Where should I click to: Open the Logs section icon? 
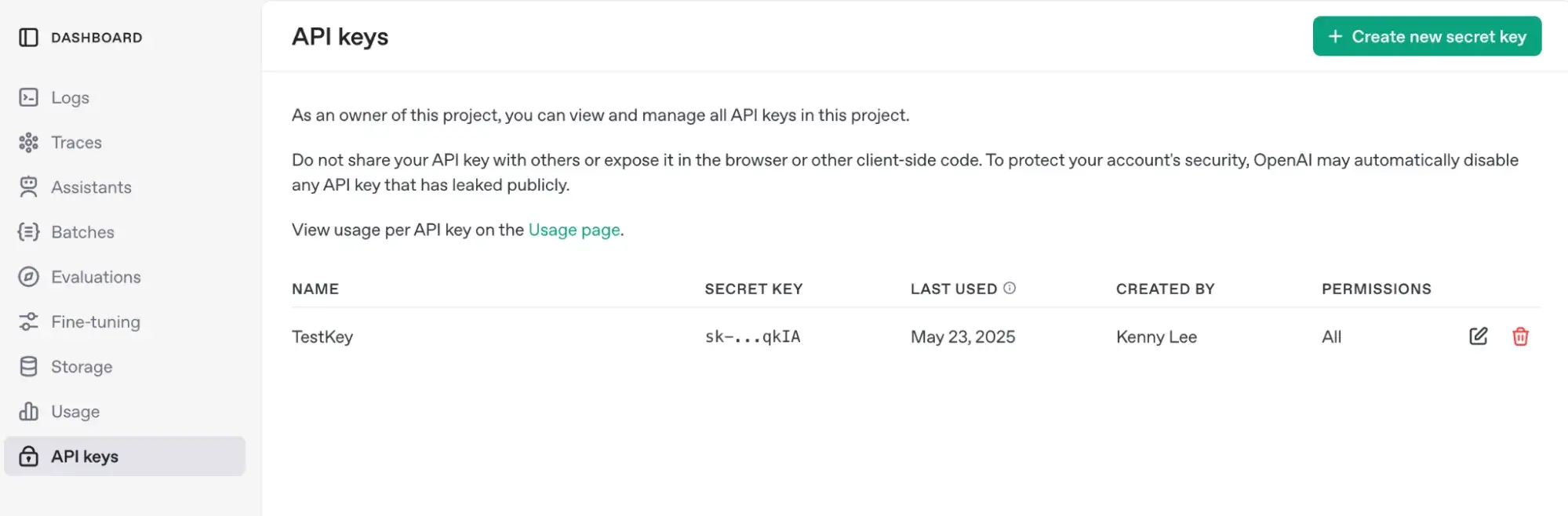[x=28, y=97]
